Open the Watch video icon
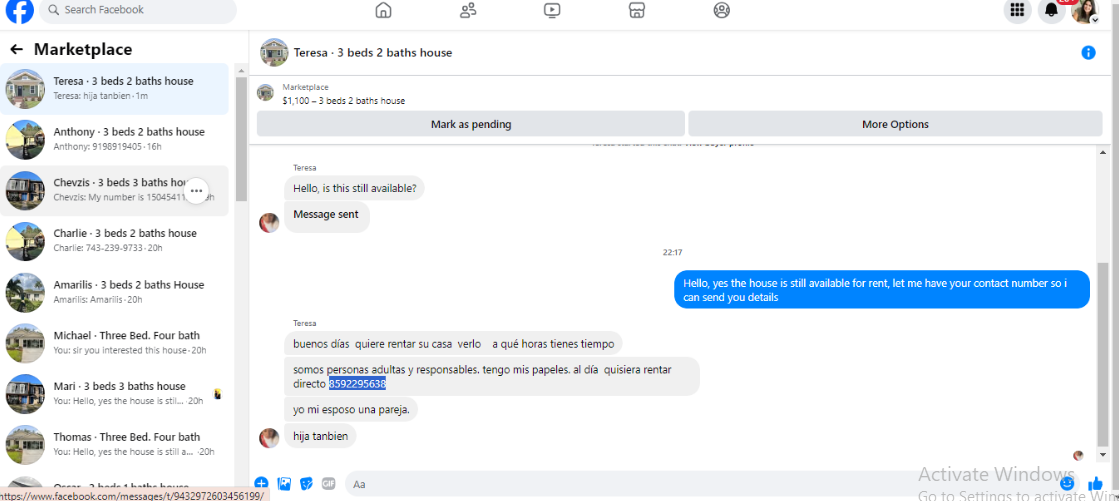The height and width of the screenshot is (501, 1119). point(552,10)
